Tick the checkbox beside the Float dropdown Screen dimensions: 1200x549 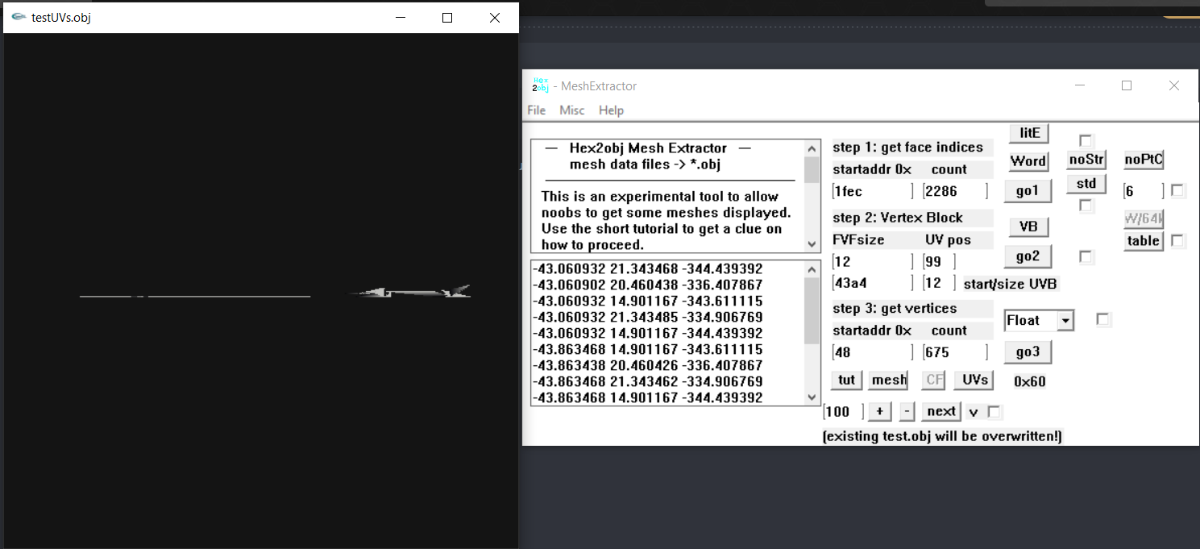point(1103,320)
